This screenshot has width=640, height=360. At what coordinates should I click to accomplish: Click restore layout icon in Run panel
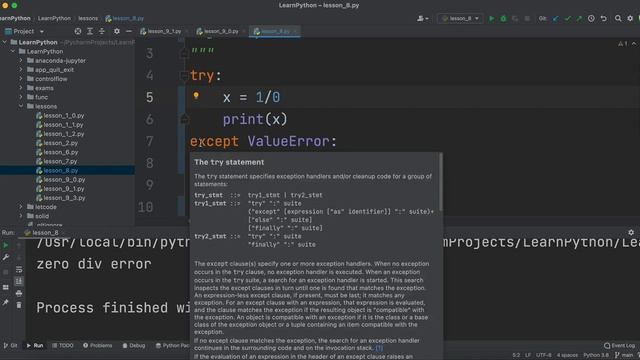click(x=6, y=287)
